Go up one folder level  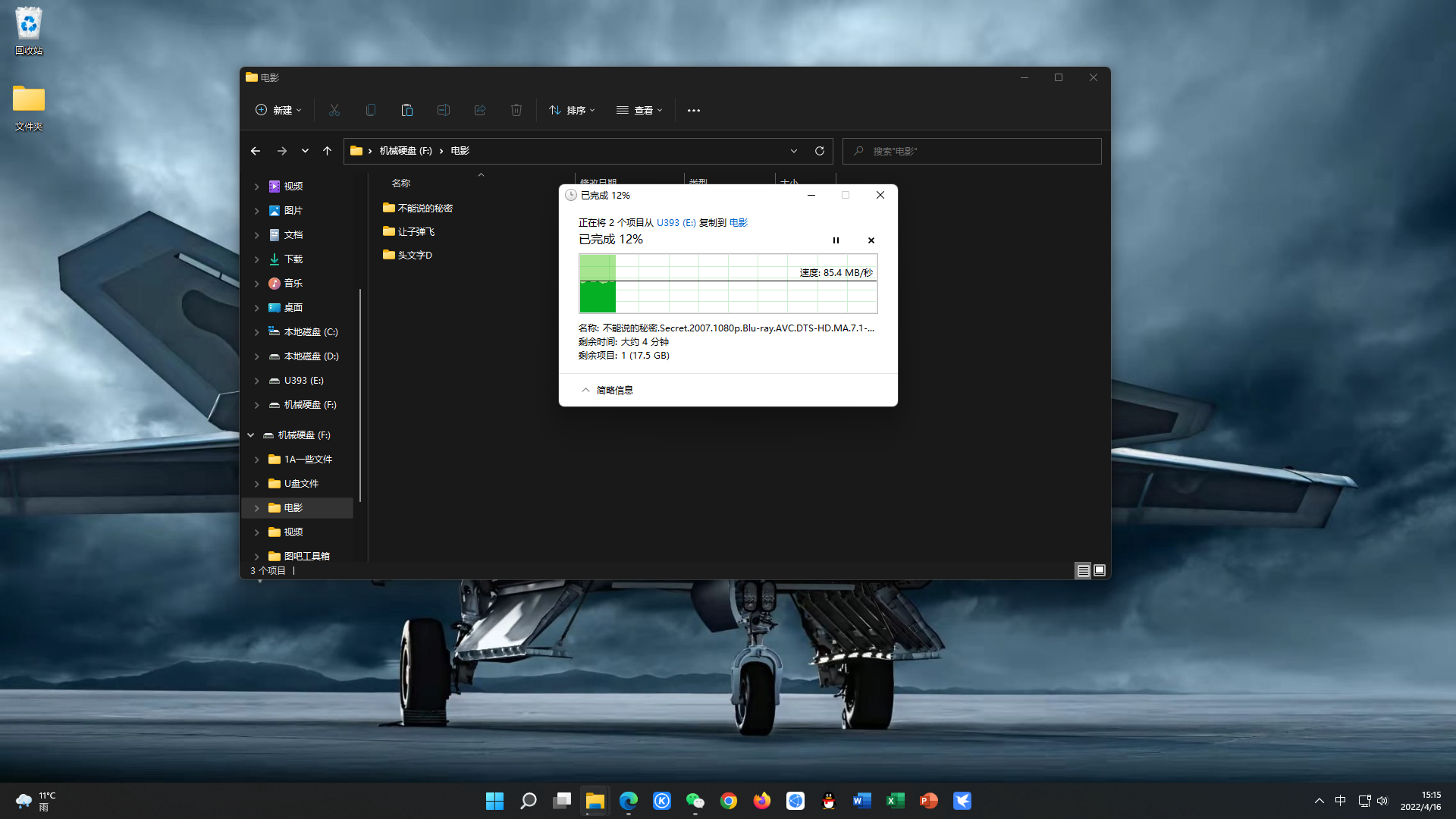click(x=327, y=151)
